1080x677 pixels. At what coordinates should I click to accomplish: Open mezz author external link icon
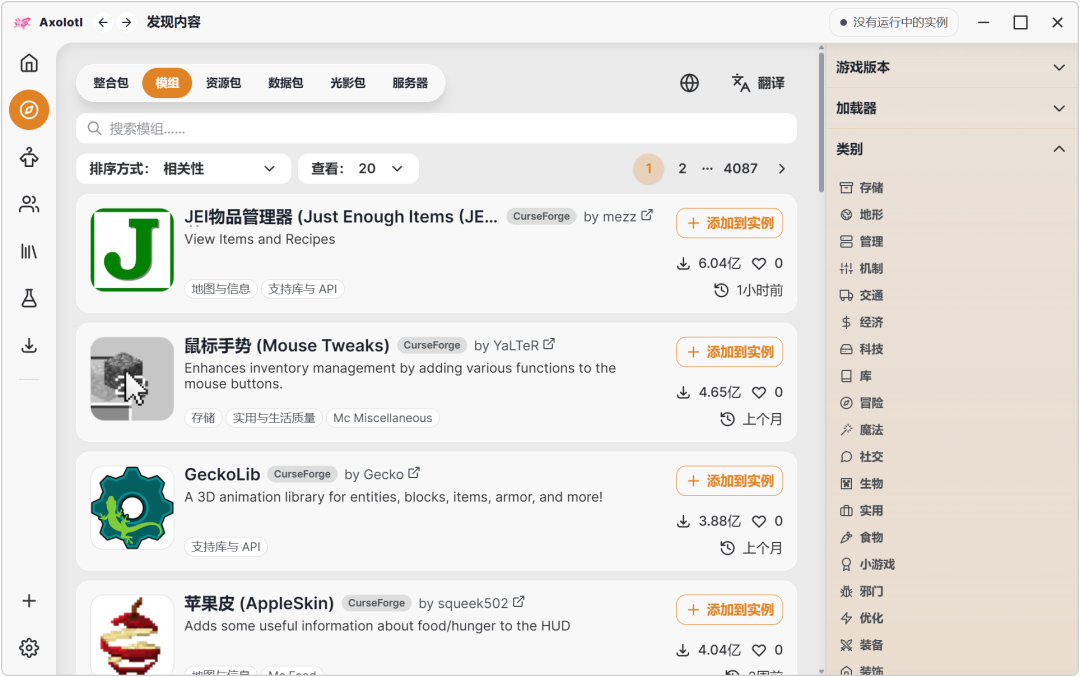point(647,215)
